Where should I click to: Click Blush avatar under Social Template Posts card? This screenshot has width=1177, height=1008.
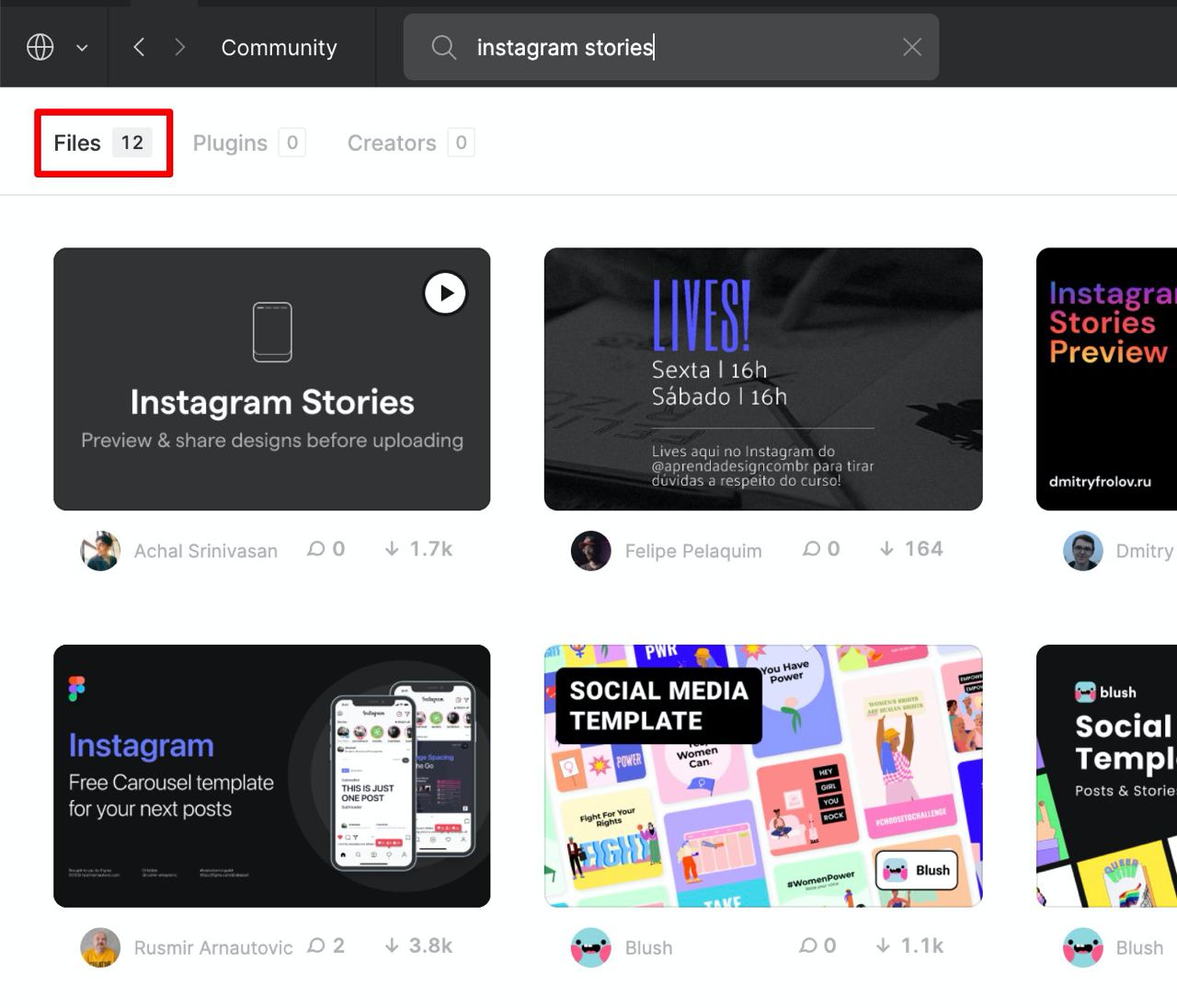1083,947
